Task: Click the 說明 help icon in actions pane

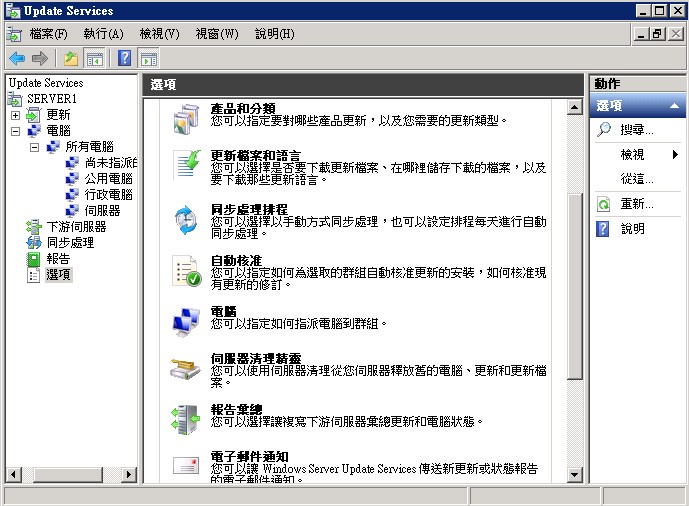Action: coord(603,229)
